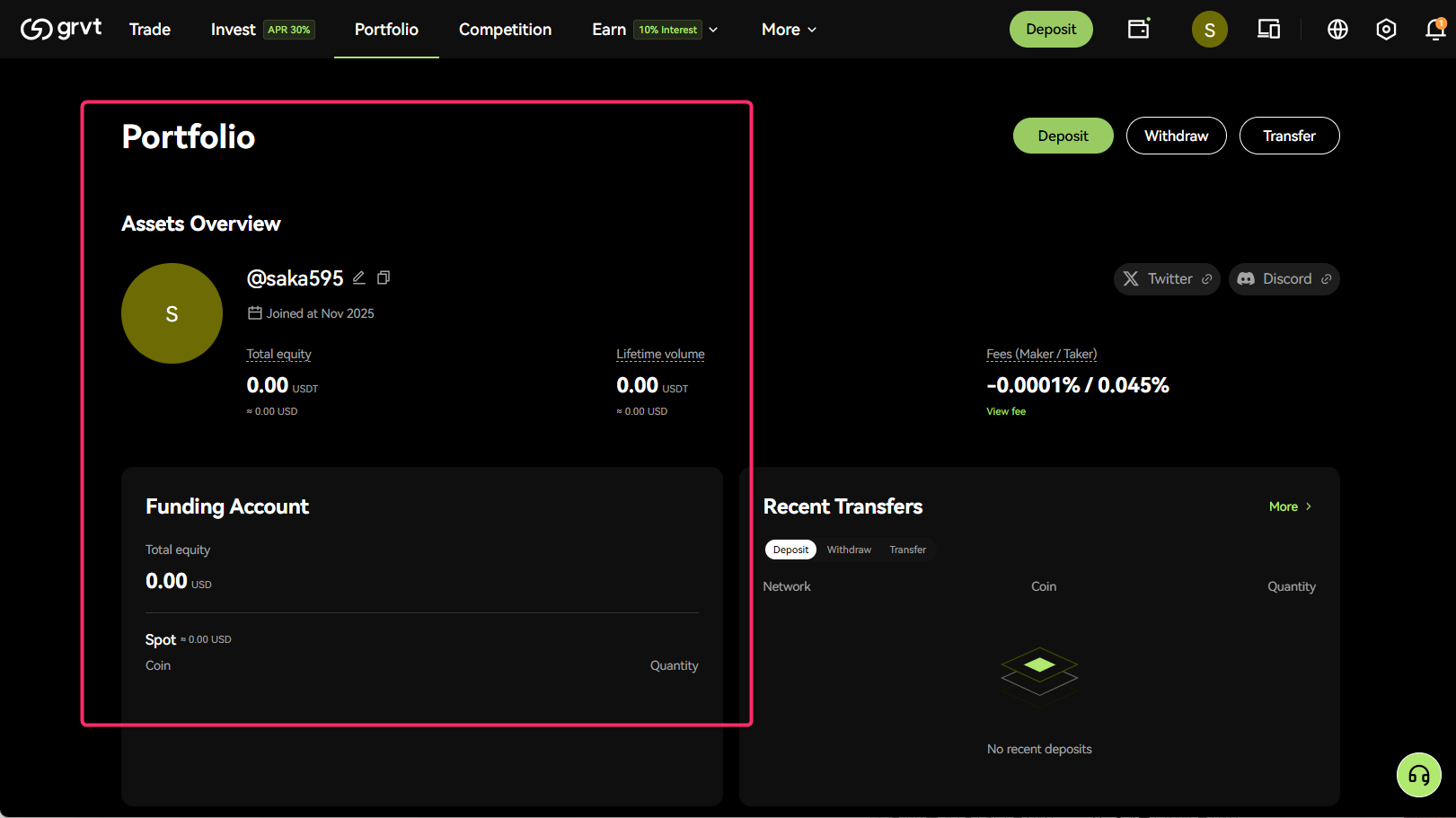Copy username @saka595
Screen dimensions: 1456x818
click(x=384, y=277)
